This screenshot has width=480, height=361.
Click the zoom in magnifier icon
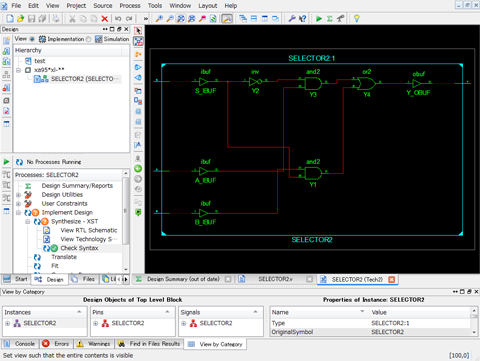pyautogui.click(x=159, y=19)
